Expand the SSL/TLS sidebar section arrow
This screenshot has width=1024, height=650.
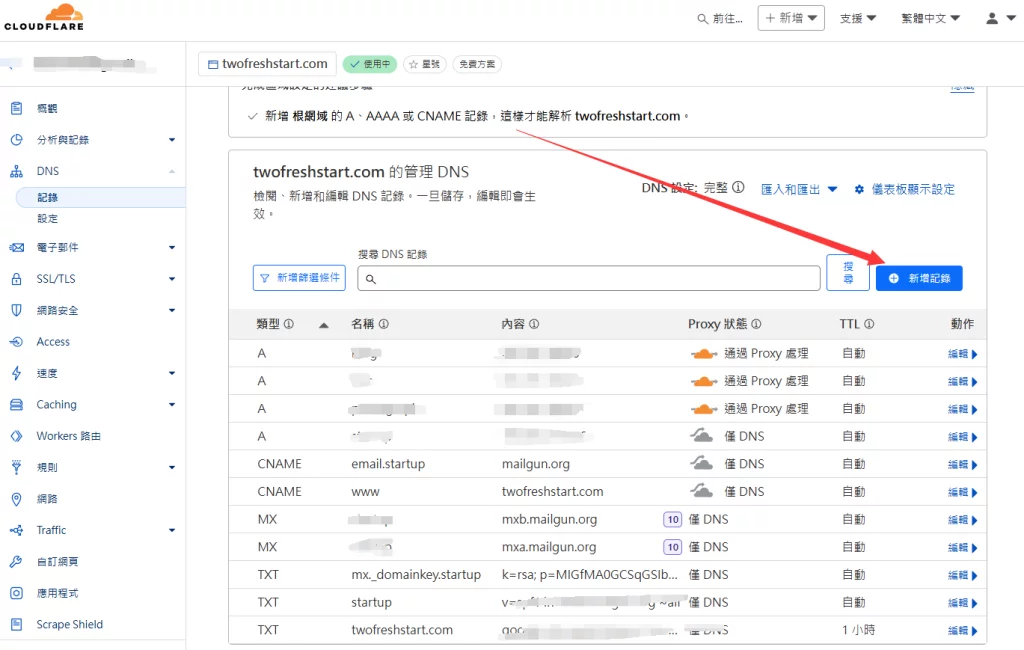[x=172, y=279]
